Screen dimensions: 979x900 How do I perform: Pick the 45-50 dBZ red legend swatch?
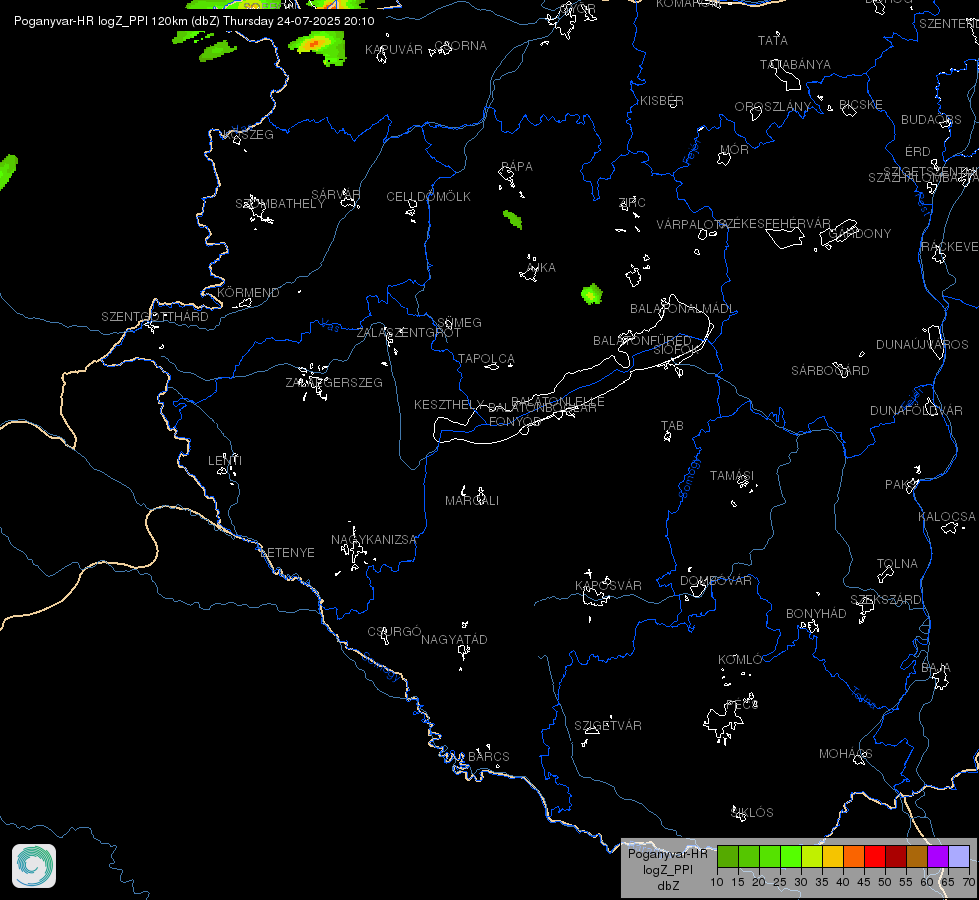pos(875,856)
